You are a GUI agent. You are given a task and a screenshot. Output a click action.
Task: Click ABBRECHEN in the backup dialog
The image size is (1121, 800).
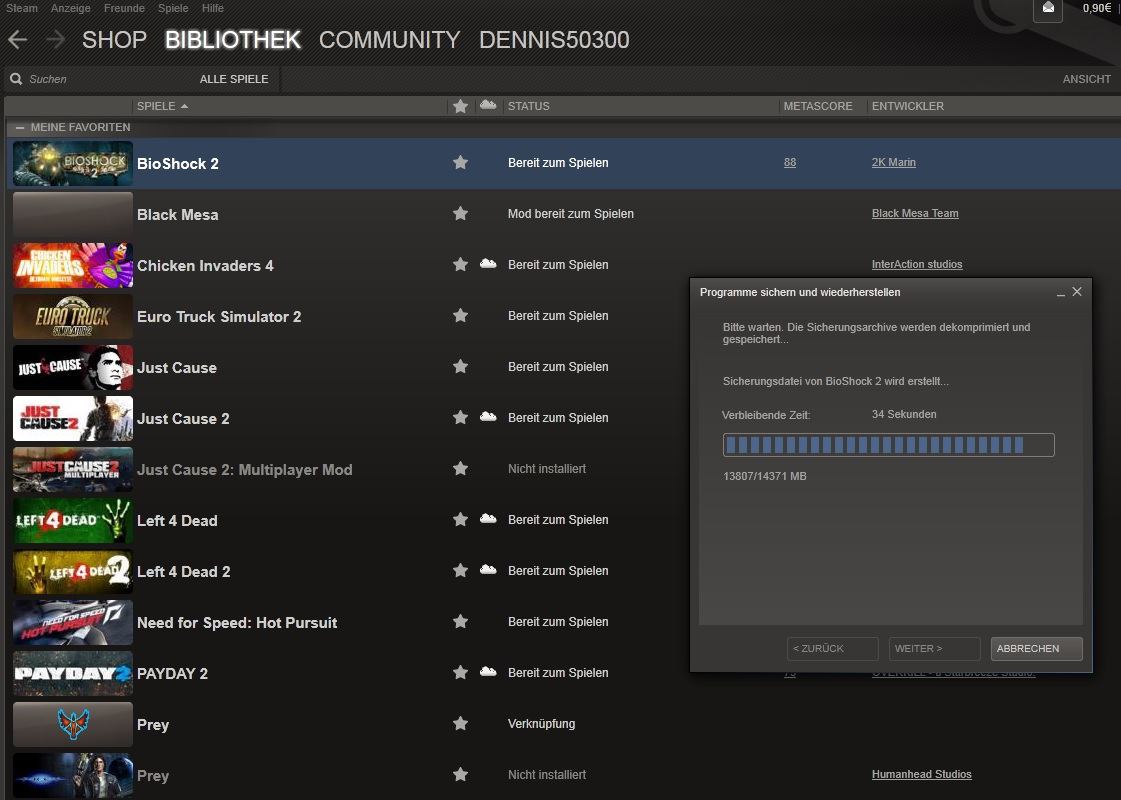tap(1036, 648)
